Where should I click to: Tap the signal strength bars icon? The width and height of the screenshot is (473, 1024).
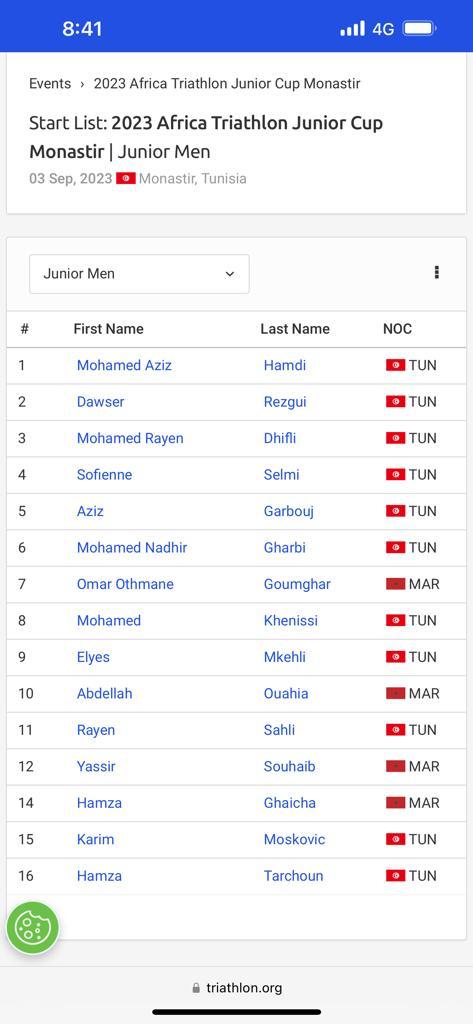click(x=353, y=29)
